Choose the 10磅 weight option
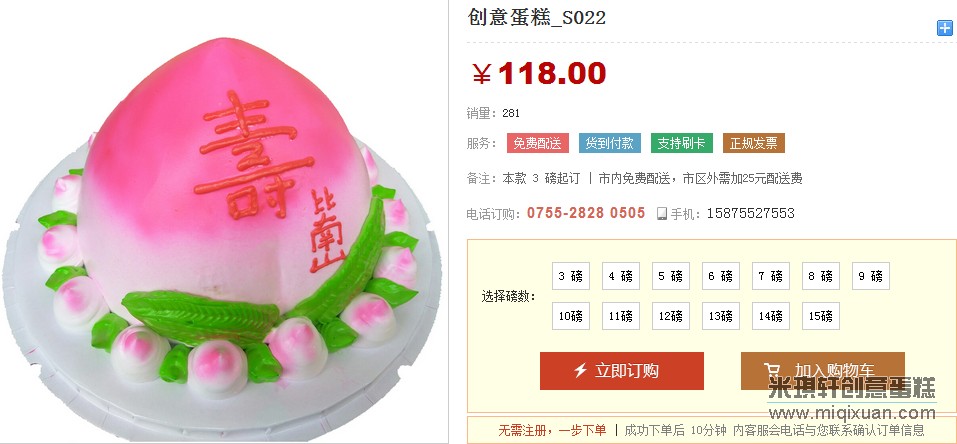 tap(571, 316)
